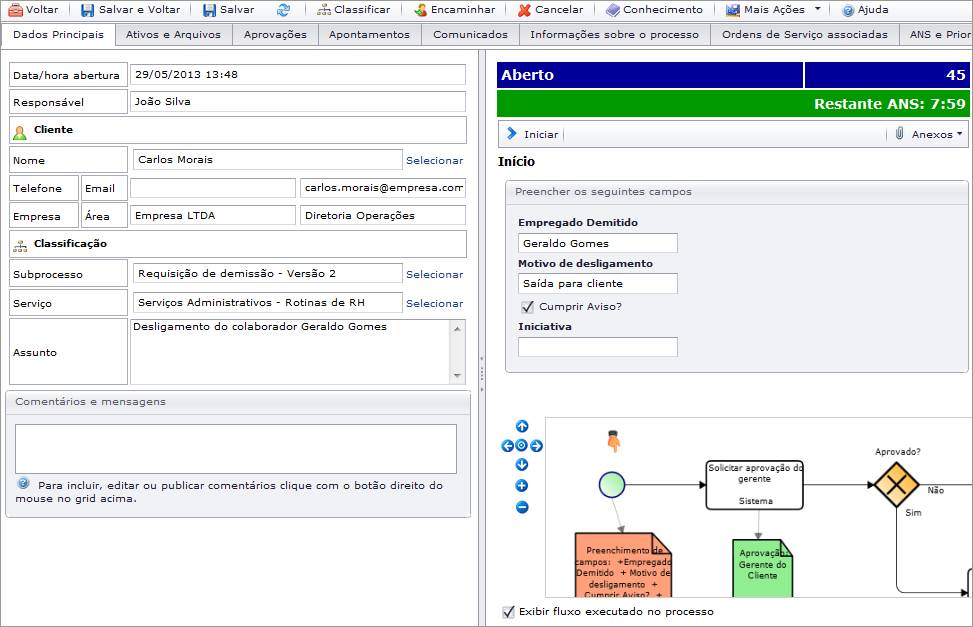The height and width of the screenshot is (627, 973).
Task: Click the Nome field Carlos Morais
Action: coord(267,160)
